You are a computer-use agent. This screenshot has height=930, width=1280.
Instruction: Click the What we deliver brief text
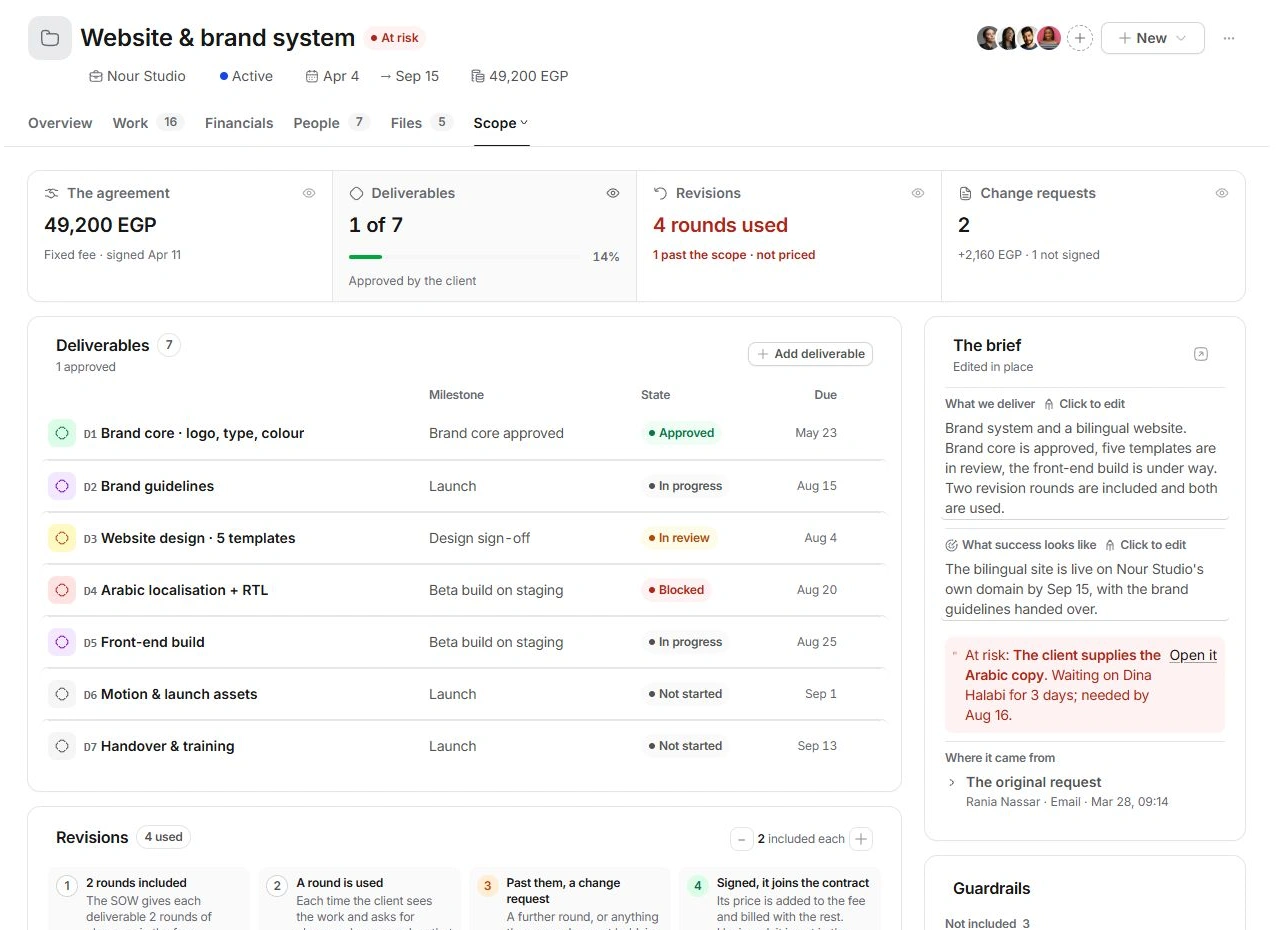(1084, 468)
